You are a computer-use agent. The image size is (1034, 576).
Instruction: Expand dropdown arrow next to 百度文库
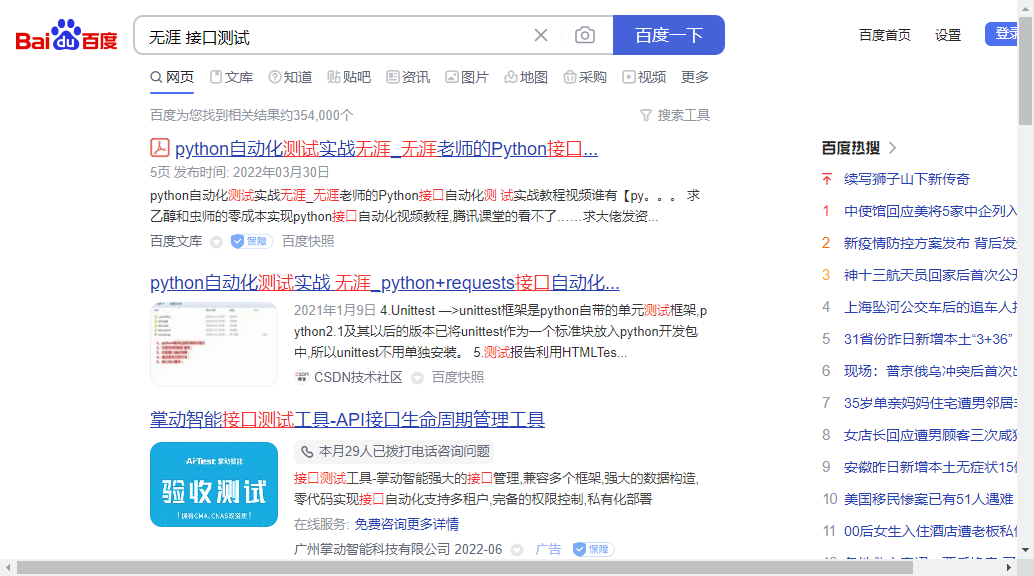[x=216, y=242]
